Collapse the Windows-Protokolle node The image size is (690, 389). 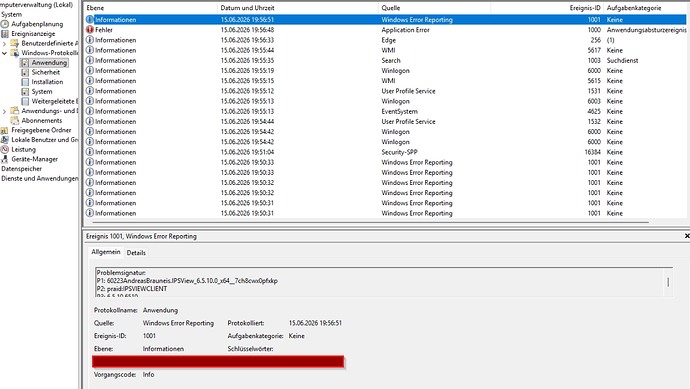4,53
